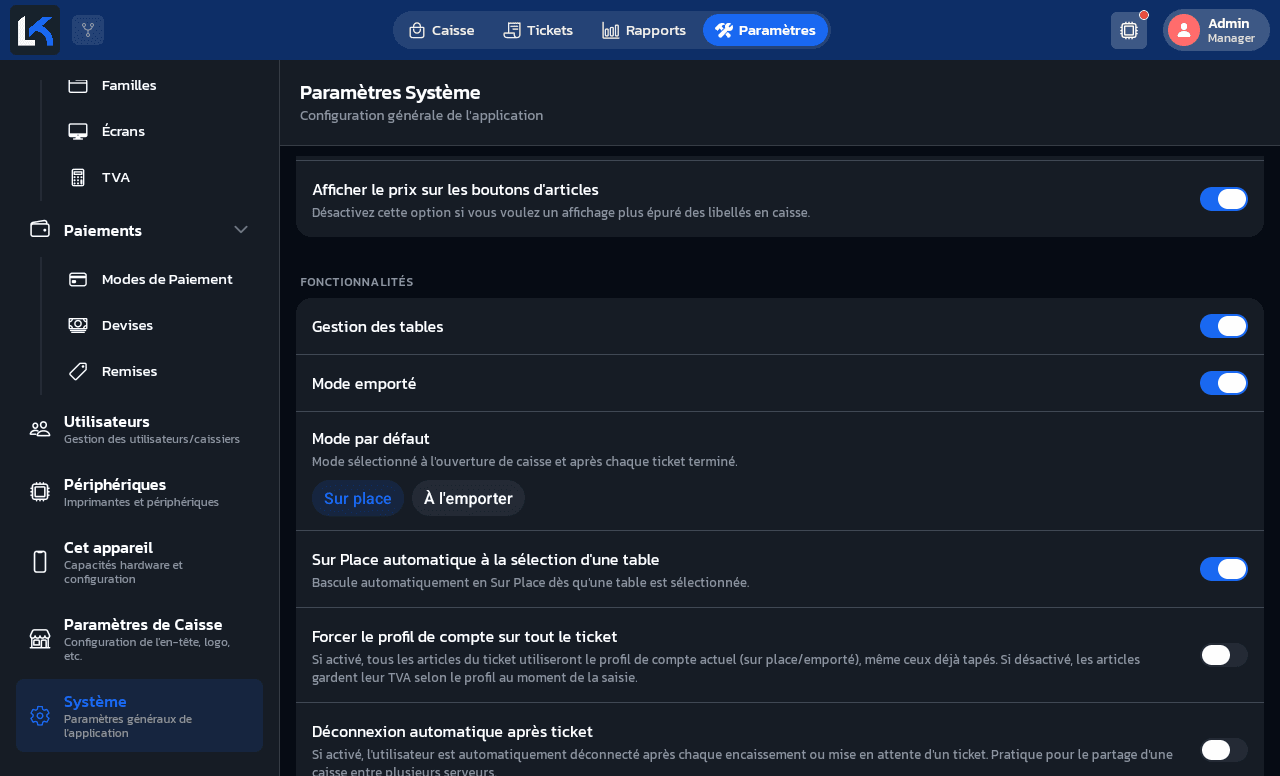
Task: Click the Devises banknote icon
Action: [x=78, y=325]
